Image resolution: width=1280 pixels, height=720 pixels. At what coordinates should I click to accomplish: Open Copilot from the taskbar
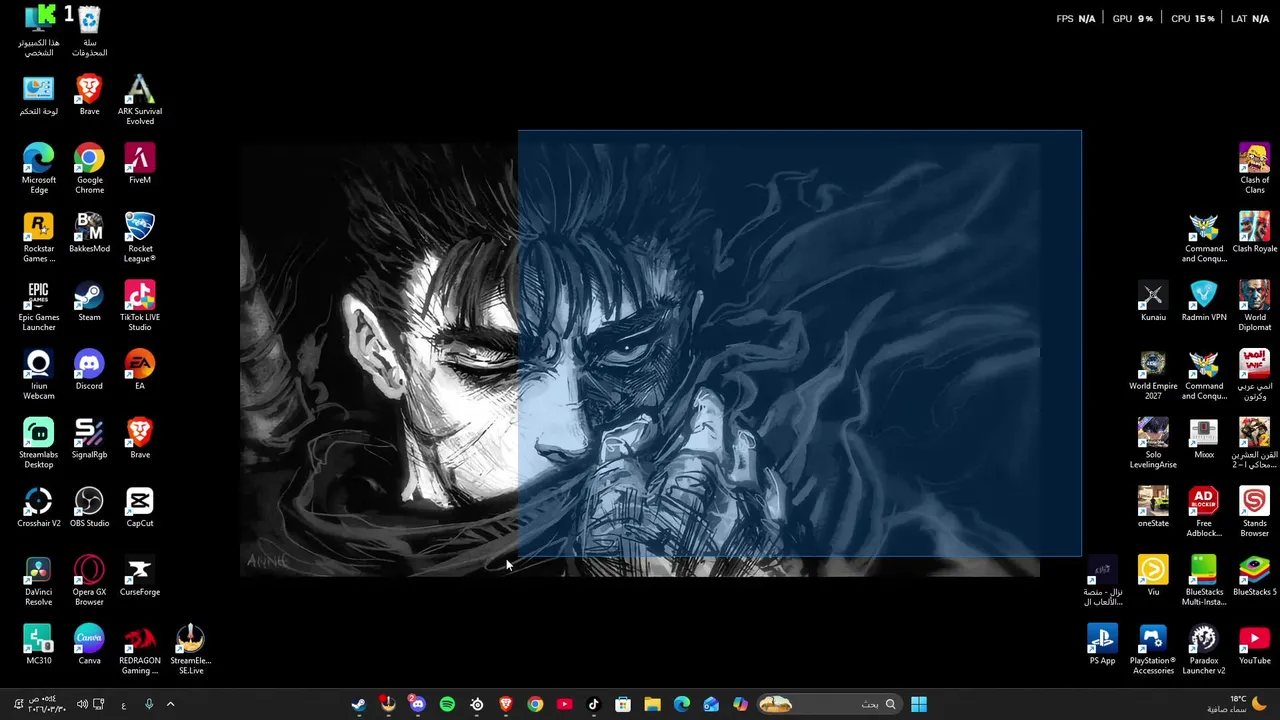(x=740, y=704)
